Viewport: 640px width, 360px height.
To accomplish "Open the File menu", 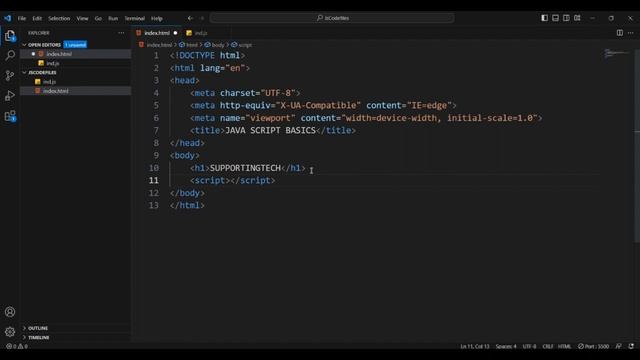I will tap(22, 18).
